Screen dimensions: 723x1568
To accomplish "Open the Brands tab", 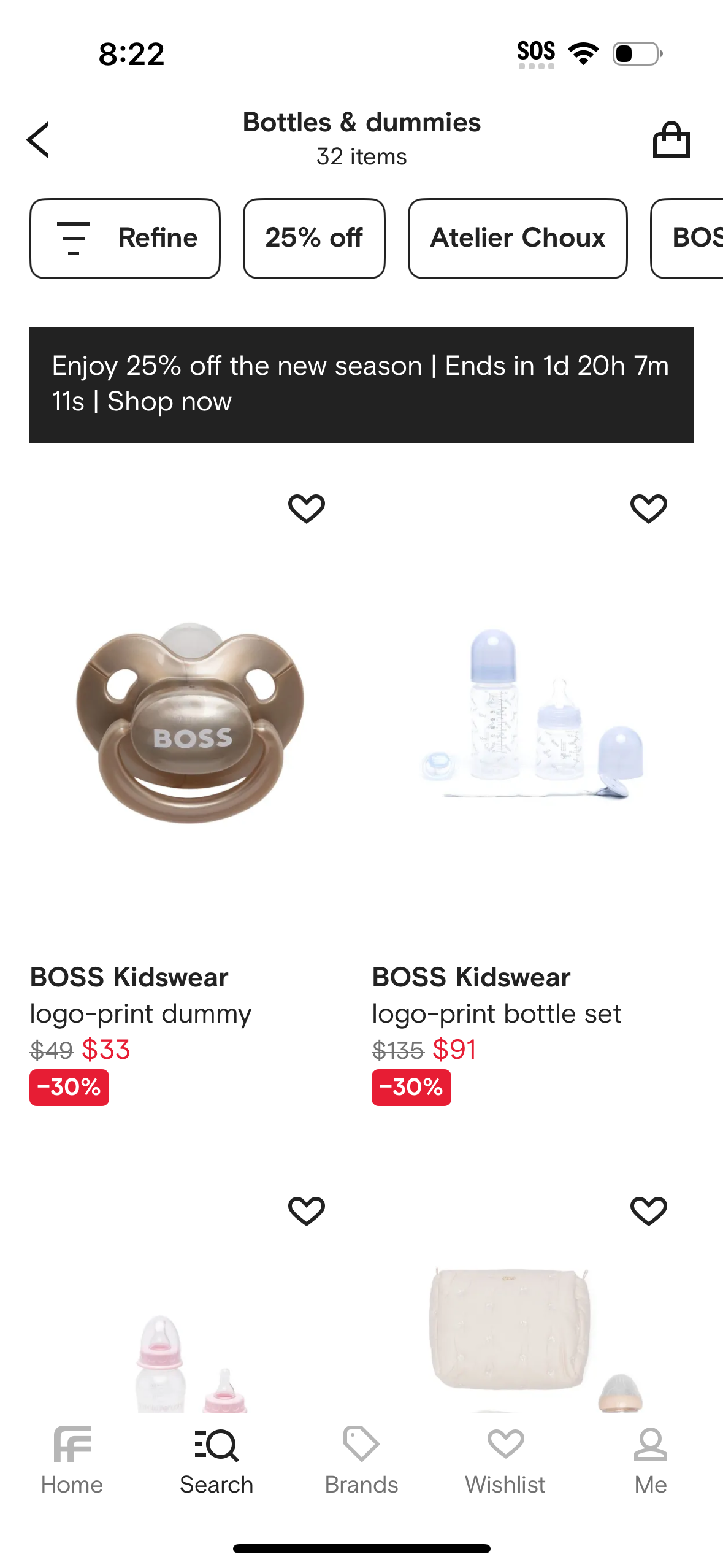I will point(361,1461).
